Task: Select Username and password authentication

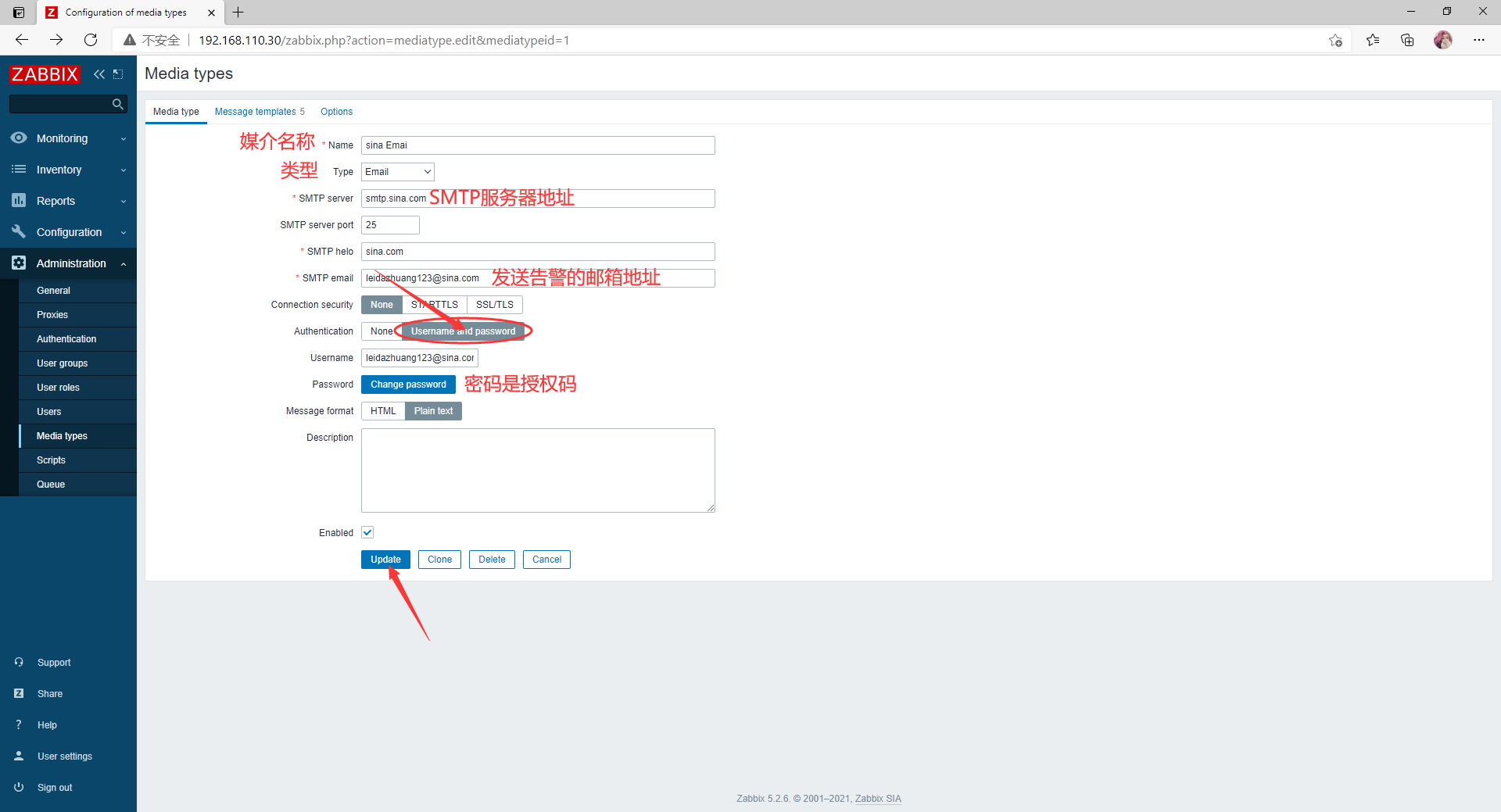Action: point(464,331)
